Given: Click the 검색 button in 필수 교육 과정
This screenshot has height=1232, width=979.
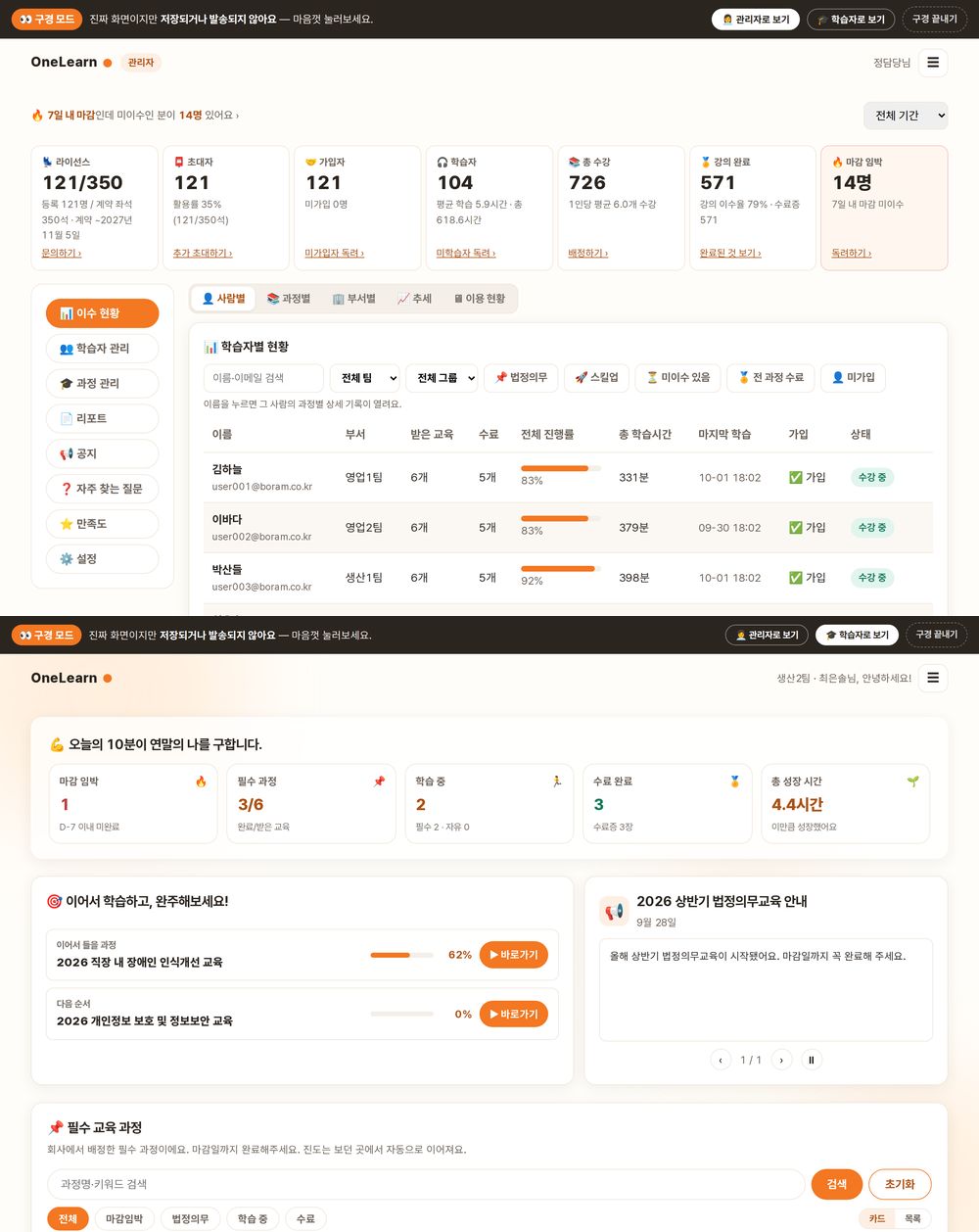Looking at the screenshot, I should click(x=836, y=1184).
